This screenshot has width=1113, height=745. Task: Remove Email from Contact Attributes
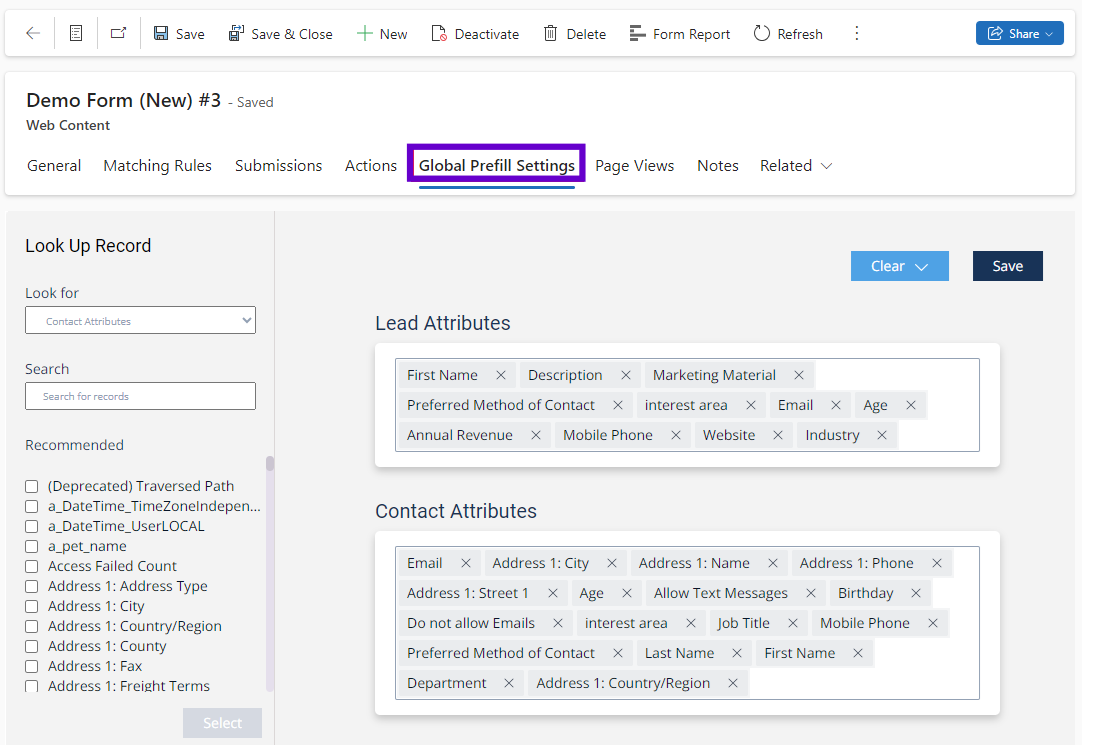pyautogui.click(x=466, y=563)
